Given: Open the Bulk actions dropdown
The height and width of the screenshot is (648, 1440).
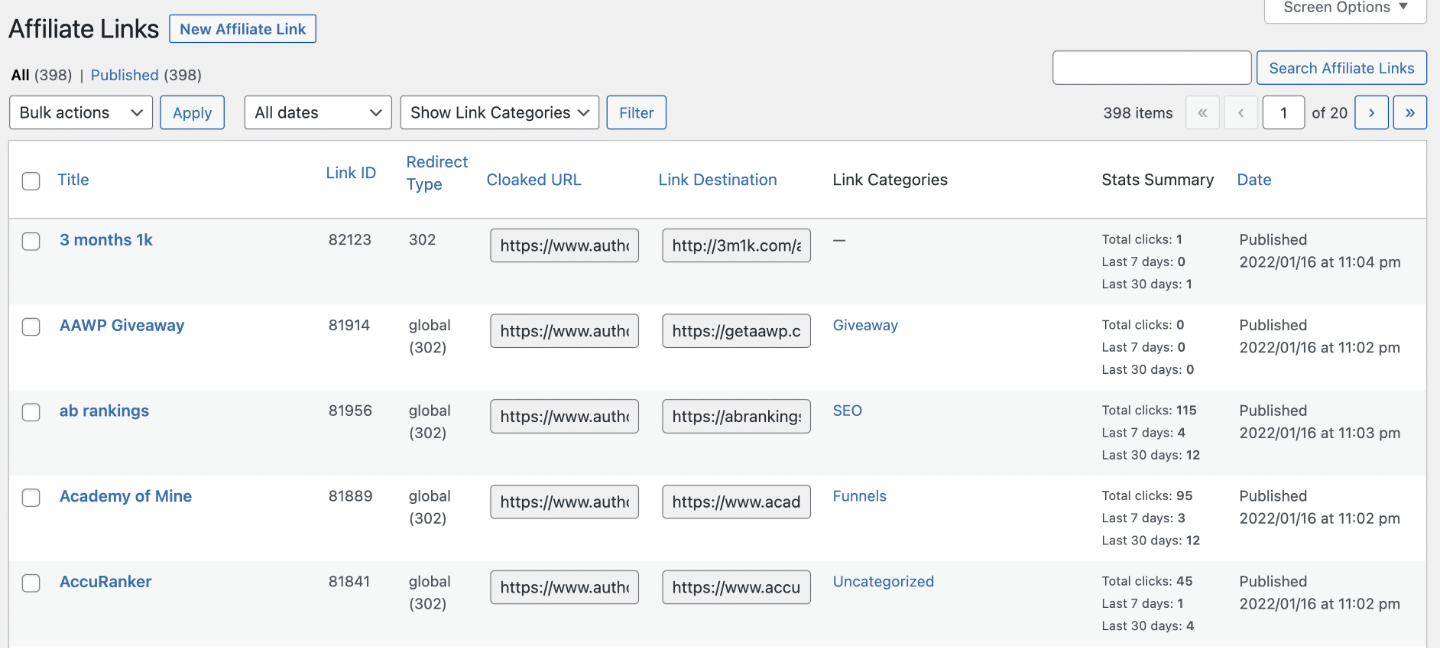Looking at the screenshot, I should click(81, 113).
